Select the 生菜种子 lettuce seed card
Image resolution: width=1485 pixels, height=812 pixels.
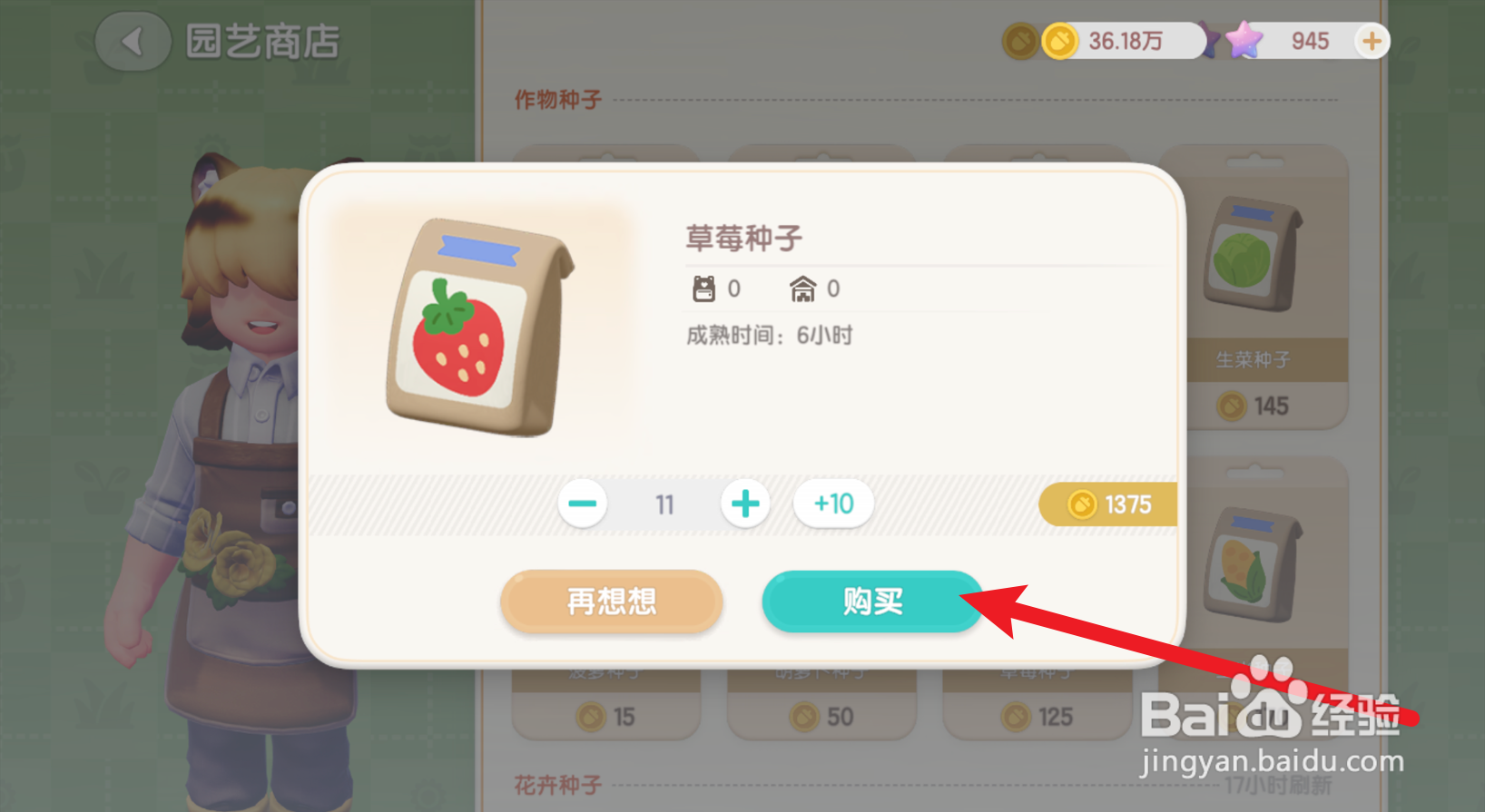pyautogui.click(x=1266, y=287)
